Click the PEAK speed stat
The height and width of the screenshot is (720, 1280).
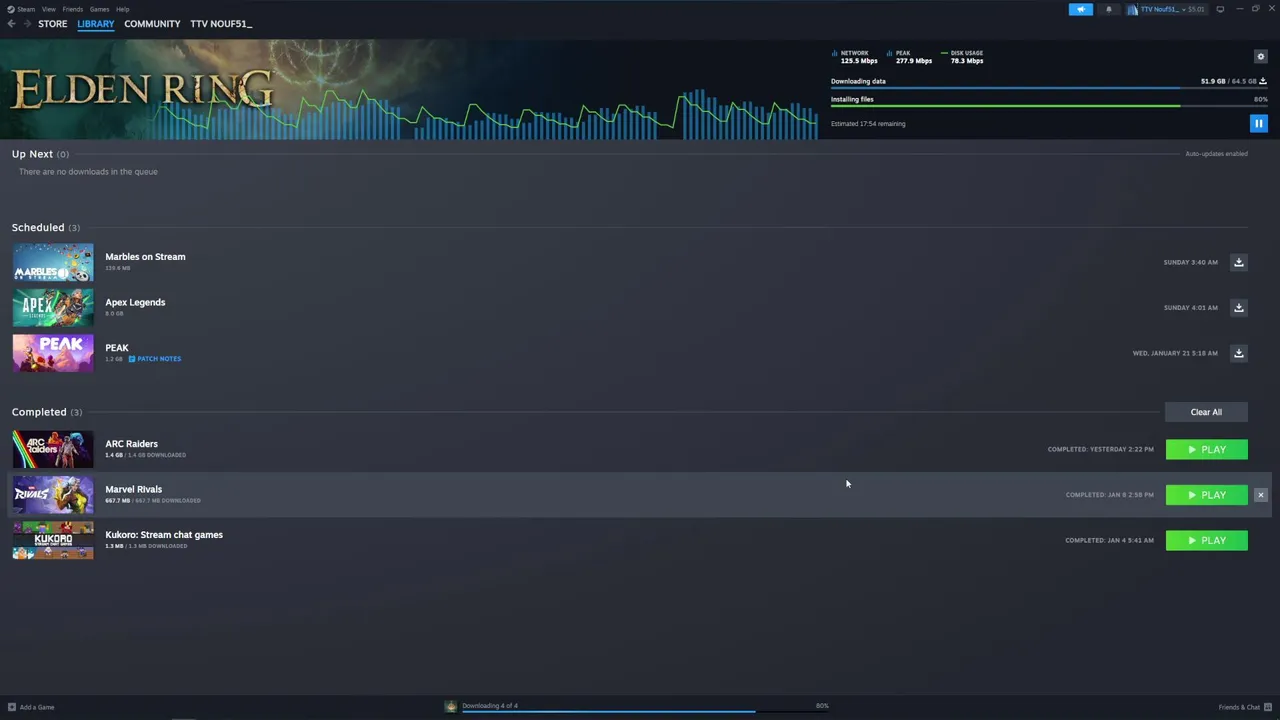(909, 57)
